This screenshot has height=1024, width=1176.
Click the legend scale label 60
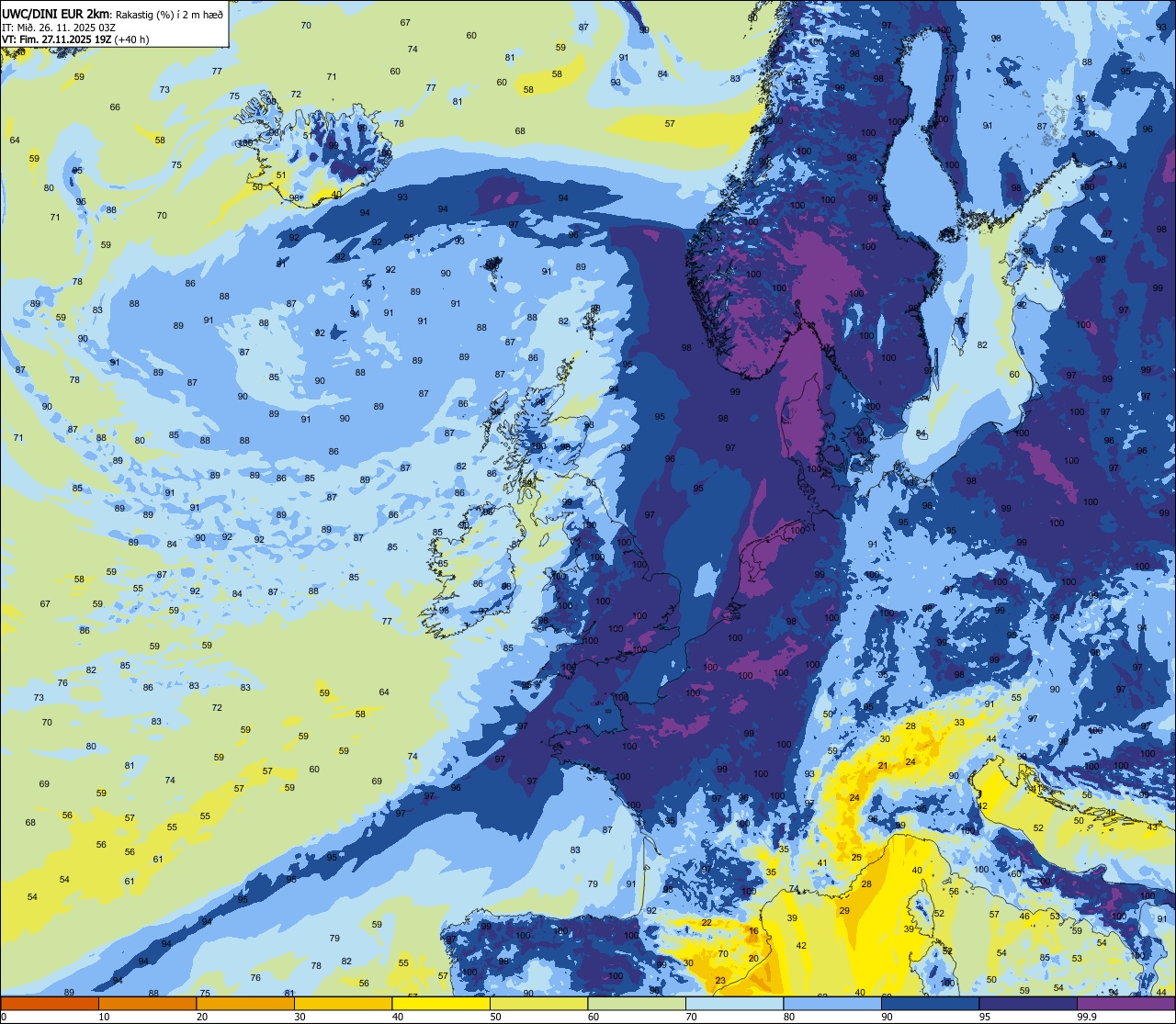point(594,1017)
